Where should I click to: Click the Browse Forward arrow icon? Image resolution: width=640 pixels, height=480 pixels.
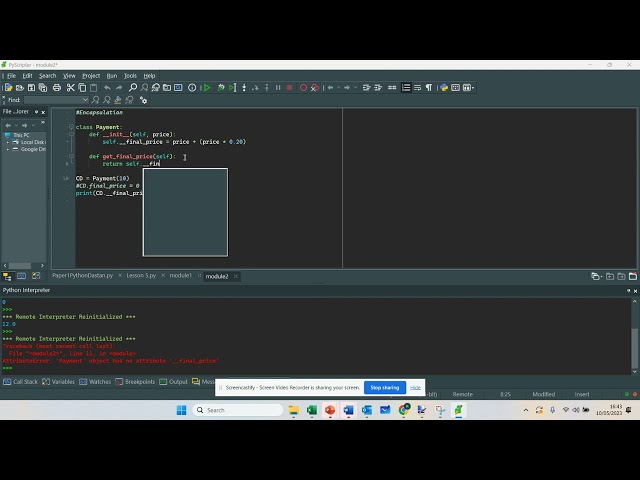(x=347, y=88)
